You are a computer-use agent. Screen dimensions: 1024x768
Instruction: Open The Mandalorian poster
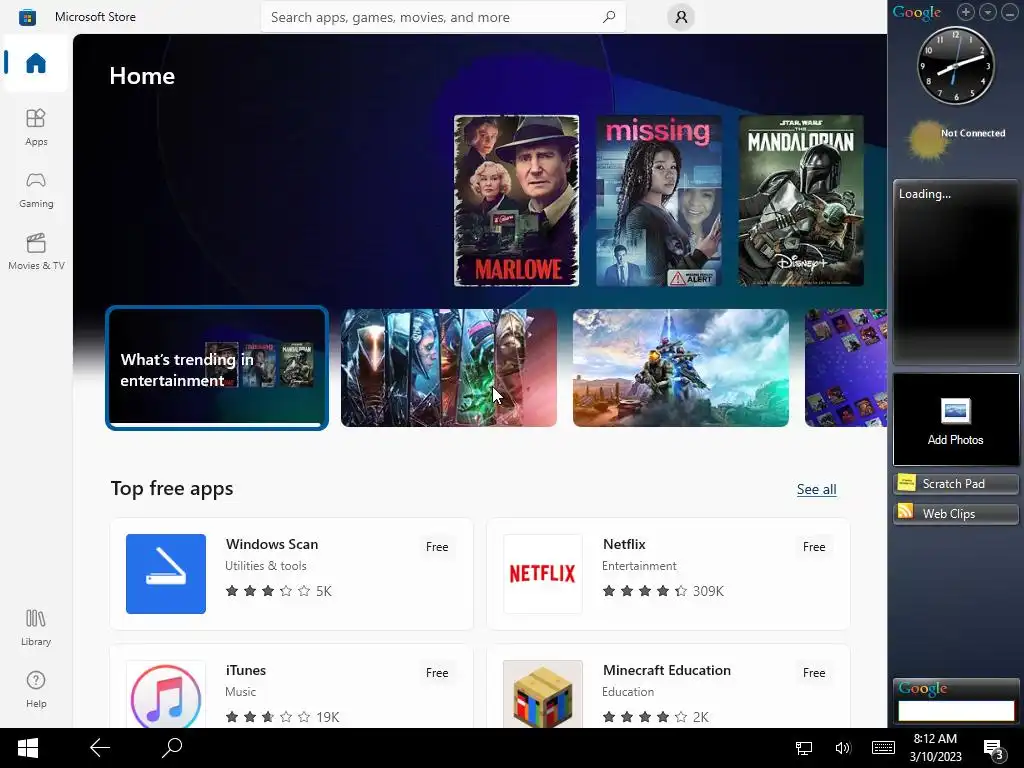coord(801,200)
